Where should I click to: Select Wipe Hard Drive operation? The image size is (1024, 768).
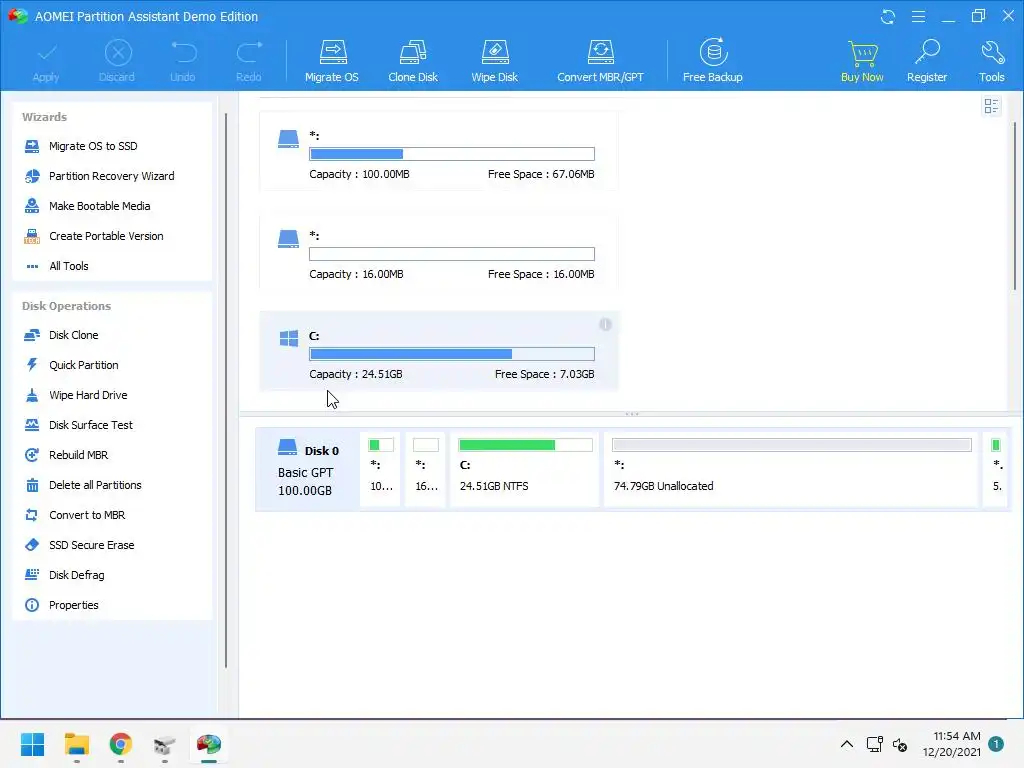pos(88,395)
